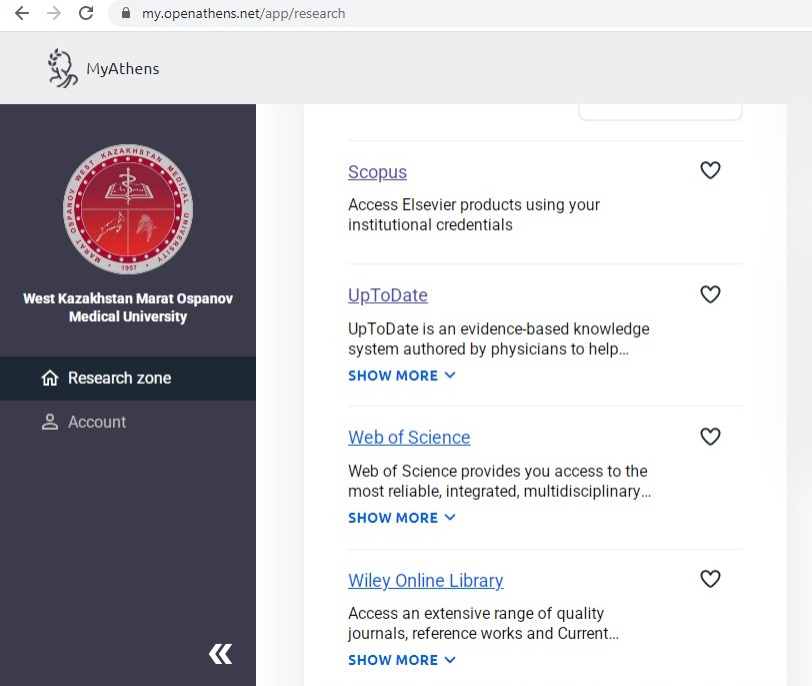Viewport: 812px width, 686px height.
Task: Favorite Scopus with heart icon
Action: pyautogui.click(x=710, y=171)
